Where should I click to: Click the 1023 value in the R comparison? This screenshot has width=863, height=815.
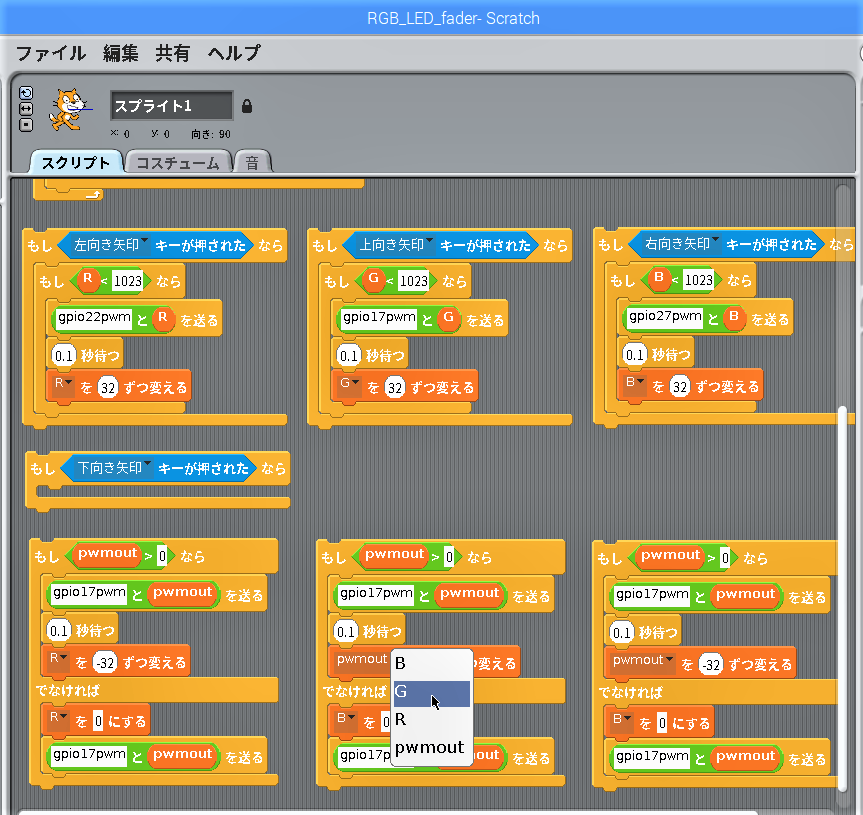[x=127, y=281]
